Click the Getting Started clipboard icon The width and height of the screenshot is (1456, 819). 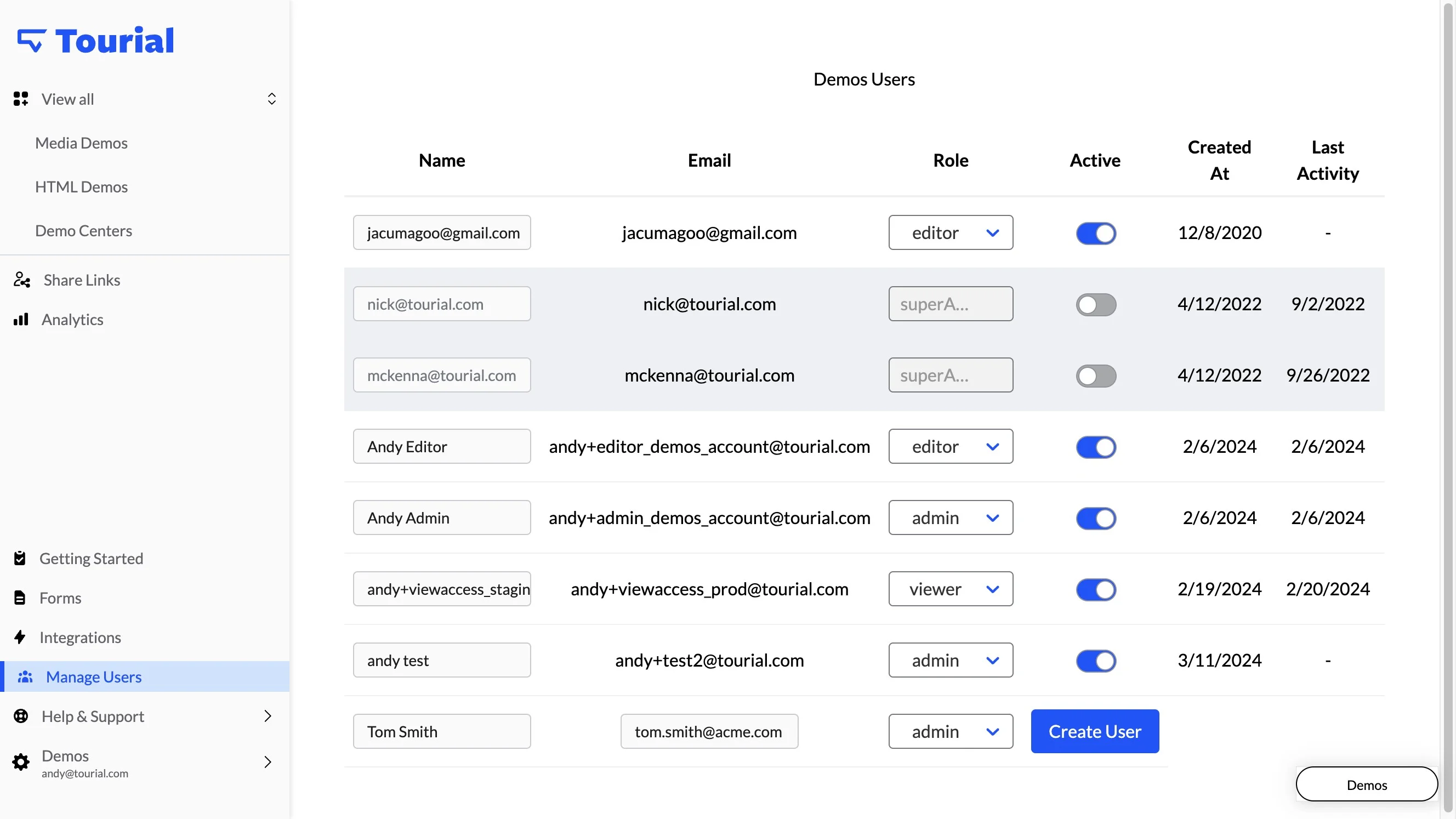(x=20, y=559)
